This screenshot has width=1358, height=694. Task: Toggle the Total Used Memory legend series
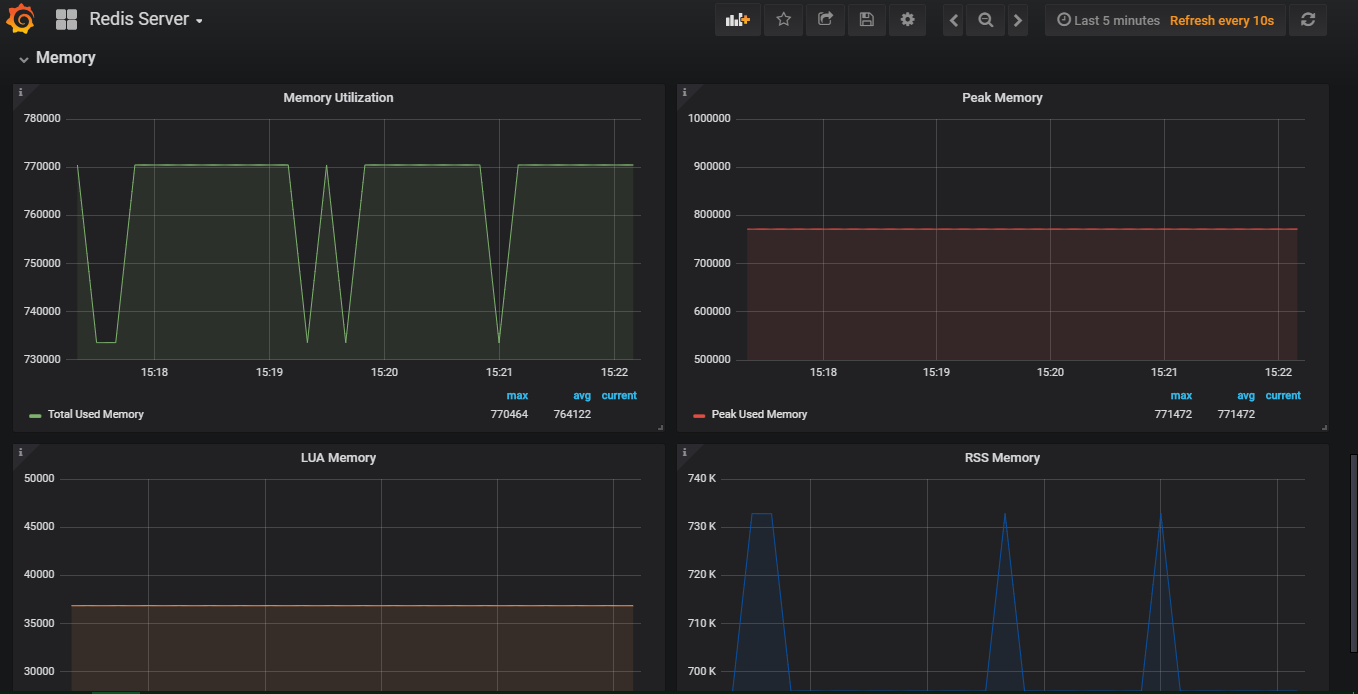[96, 414]
